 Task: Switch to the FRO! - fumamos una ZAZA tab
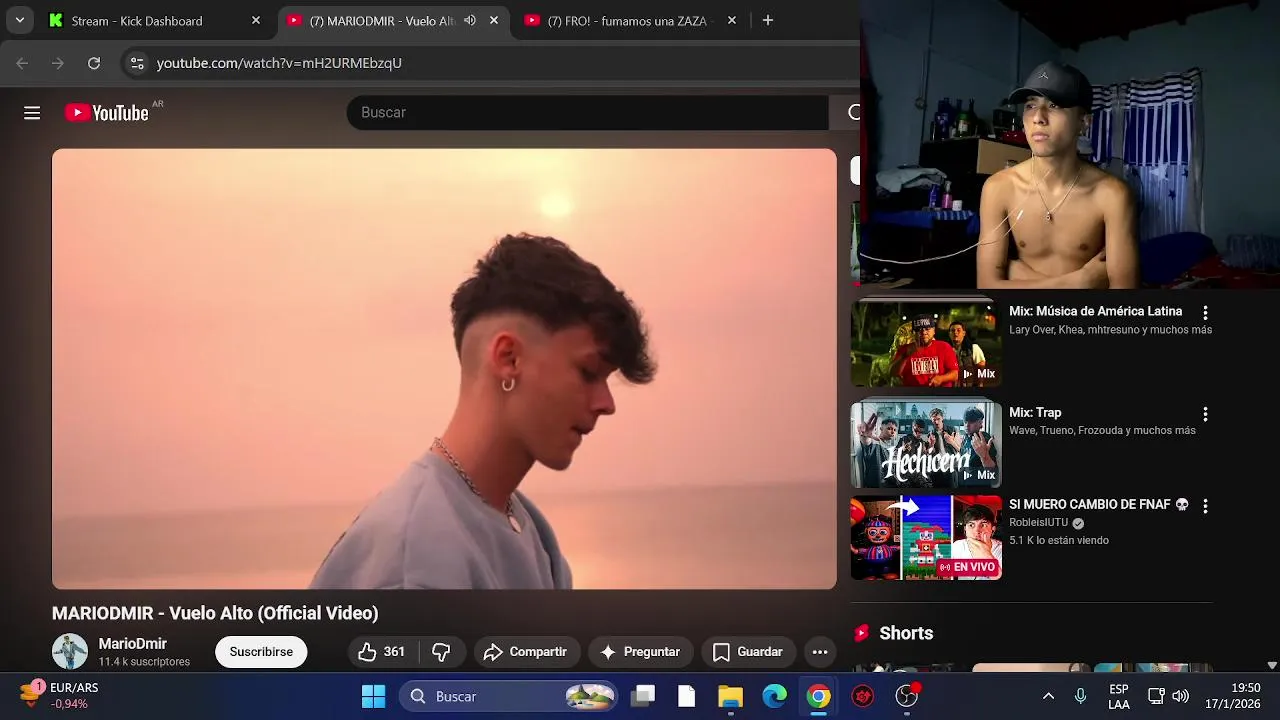[627, 20]
